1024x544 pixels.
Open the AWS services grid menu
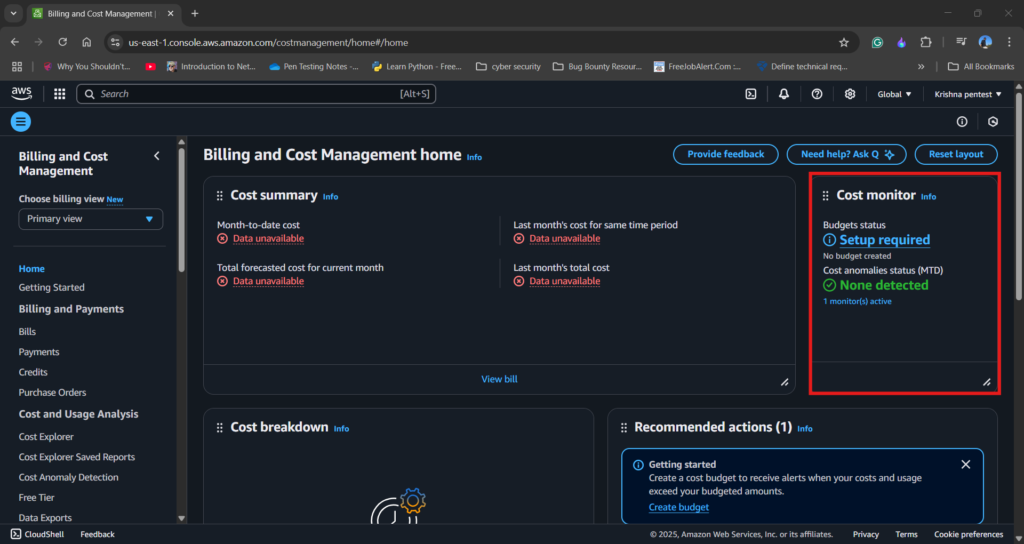(x=59, y=94)
